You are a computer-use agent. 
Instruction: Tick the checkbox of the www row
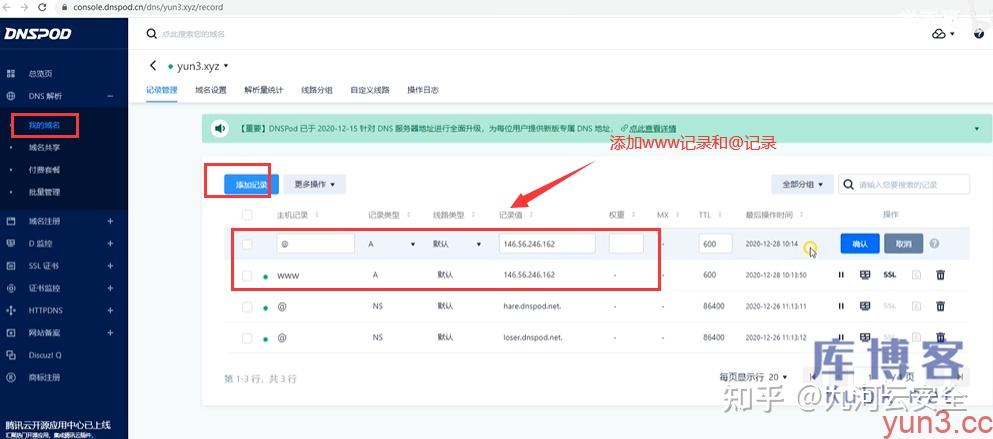point(247,276)
